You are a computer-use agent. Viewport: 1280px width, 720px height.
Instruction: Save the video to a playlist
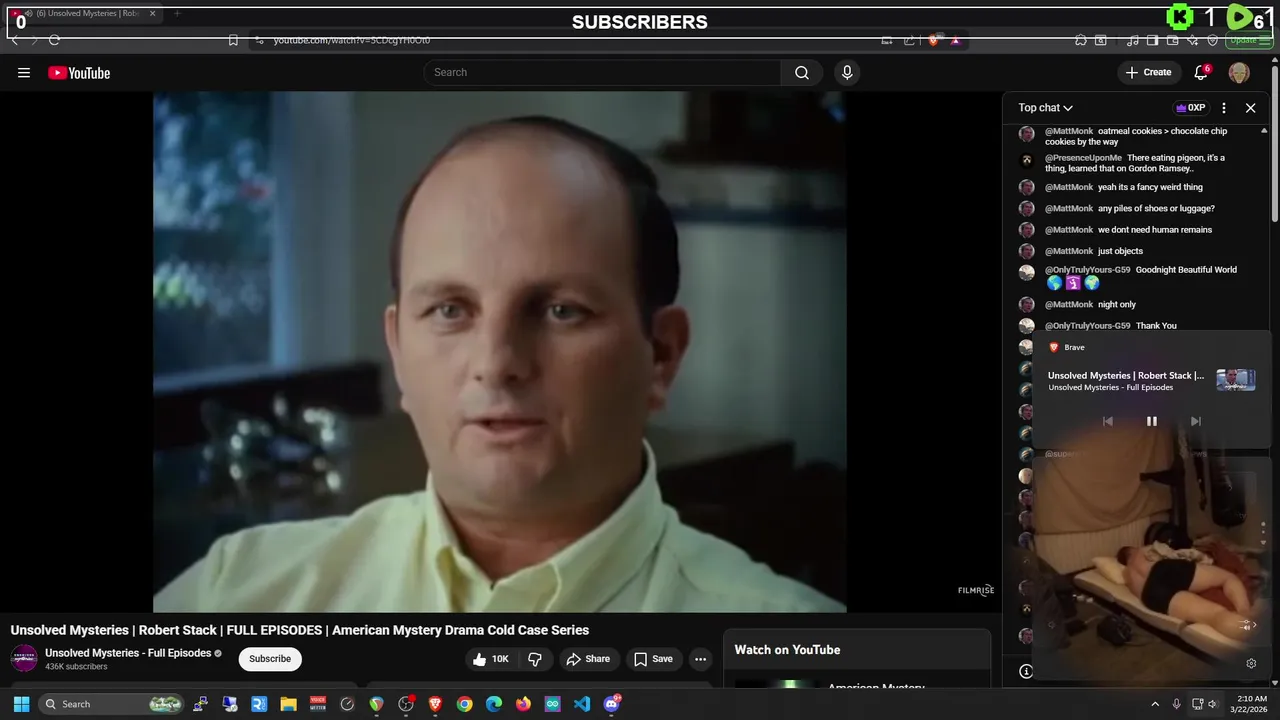click(x=653, y=659)
